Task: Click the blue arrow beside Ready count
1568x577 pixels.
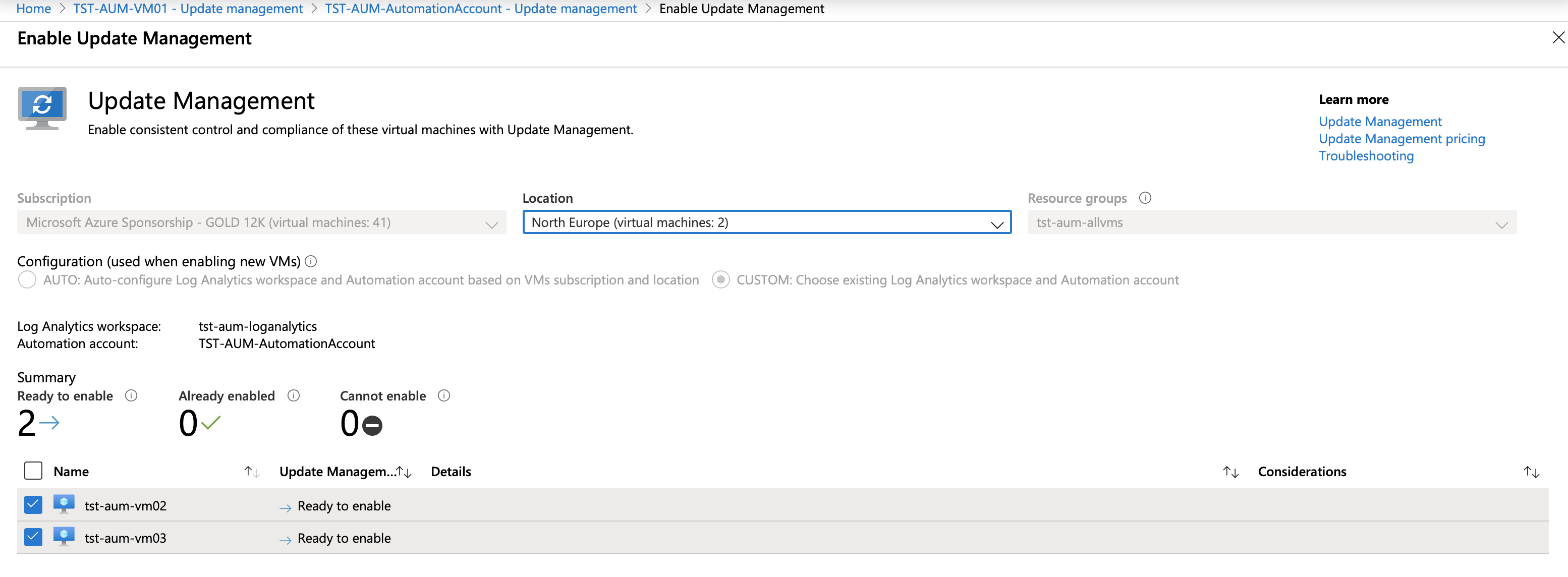Action: [49, 422]
